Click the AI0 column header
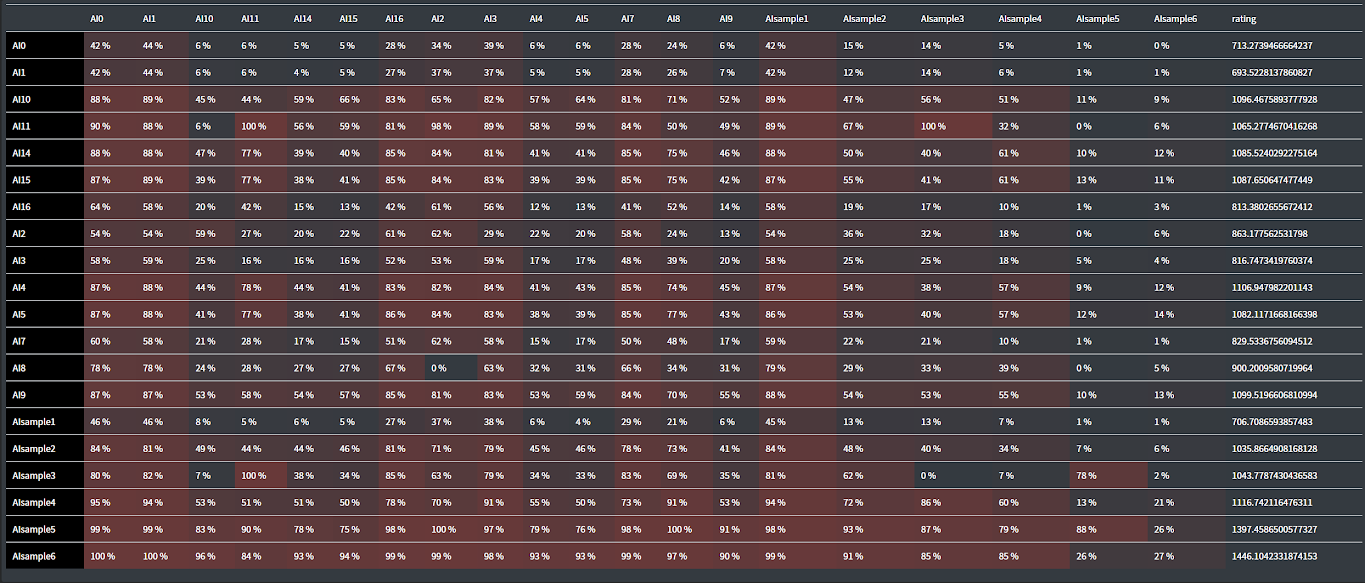 pos(96,19)
